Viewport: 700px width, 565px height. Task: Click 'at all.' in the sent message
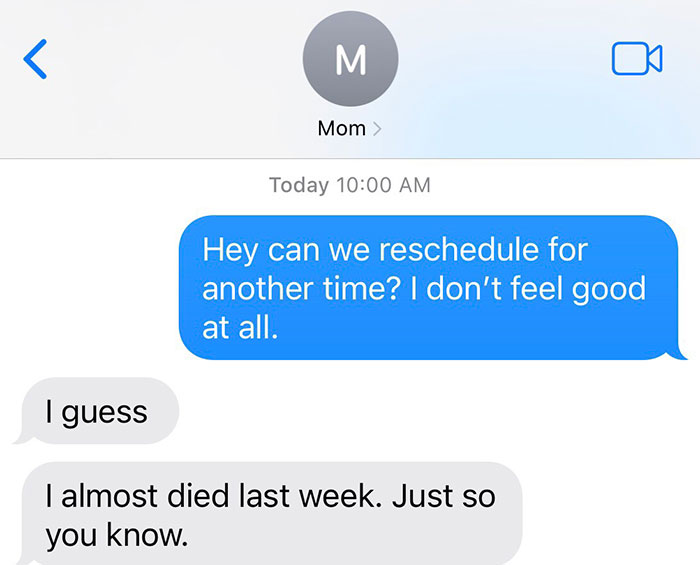238,328
